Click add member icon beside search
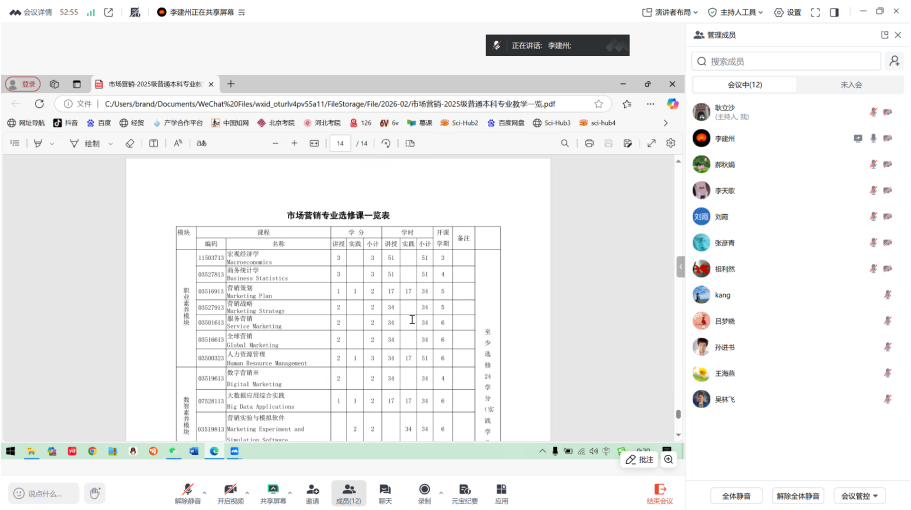The image size is (911, 510). pos(893,62)
